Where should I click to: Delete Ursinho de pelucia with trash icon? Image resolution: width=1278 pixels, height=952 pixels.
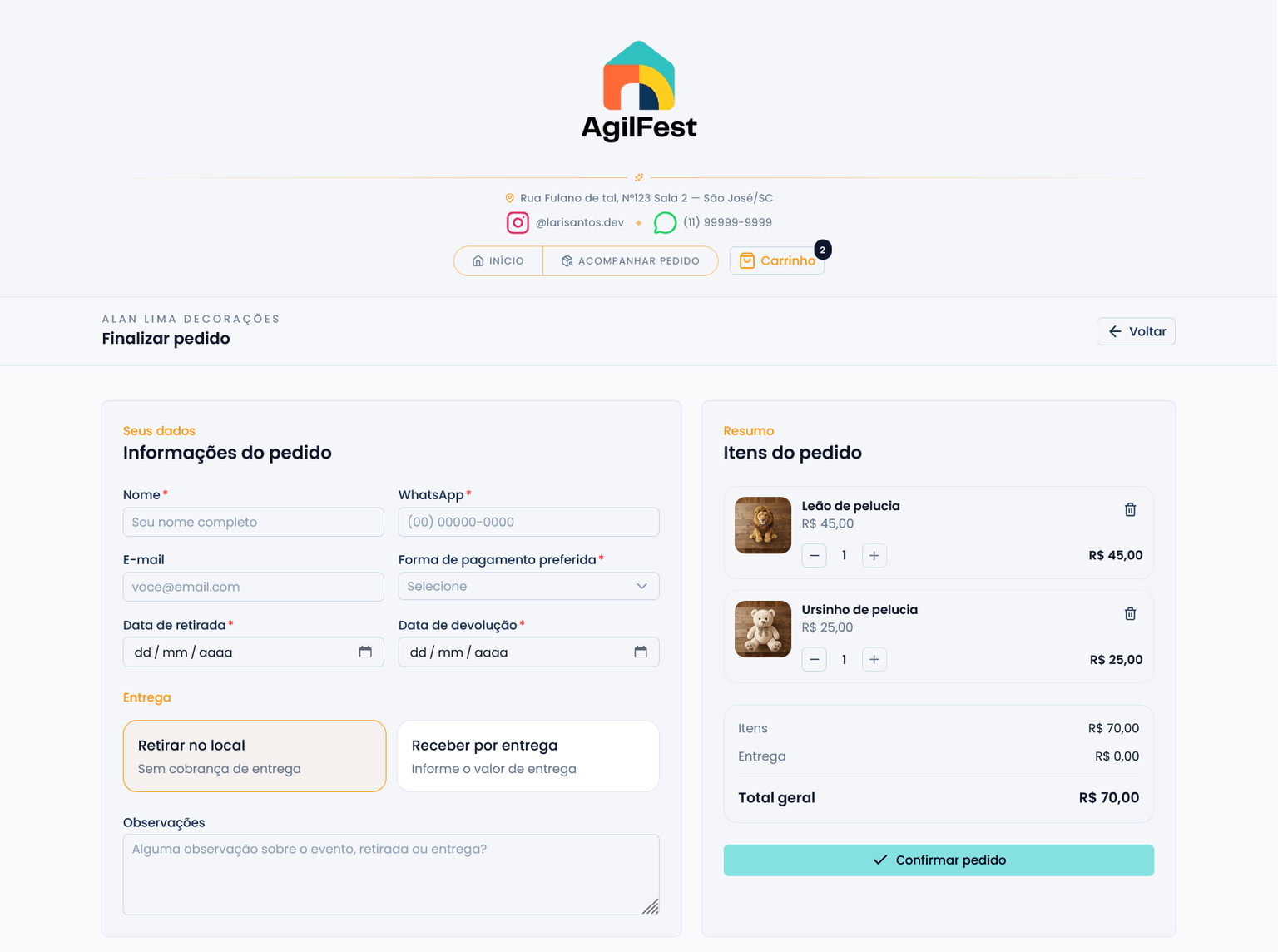click(x=1130, y=613)
